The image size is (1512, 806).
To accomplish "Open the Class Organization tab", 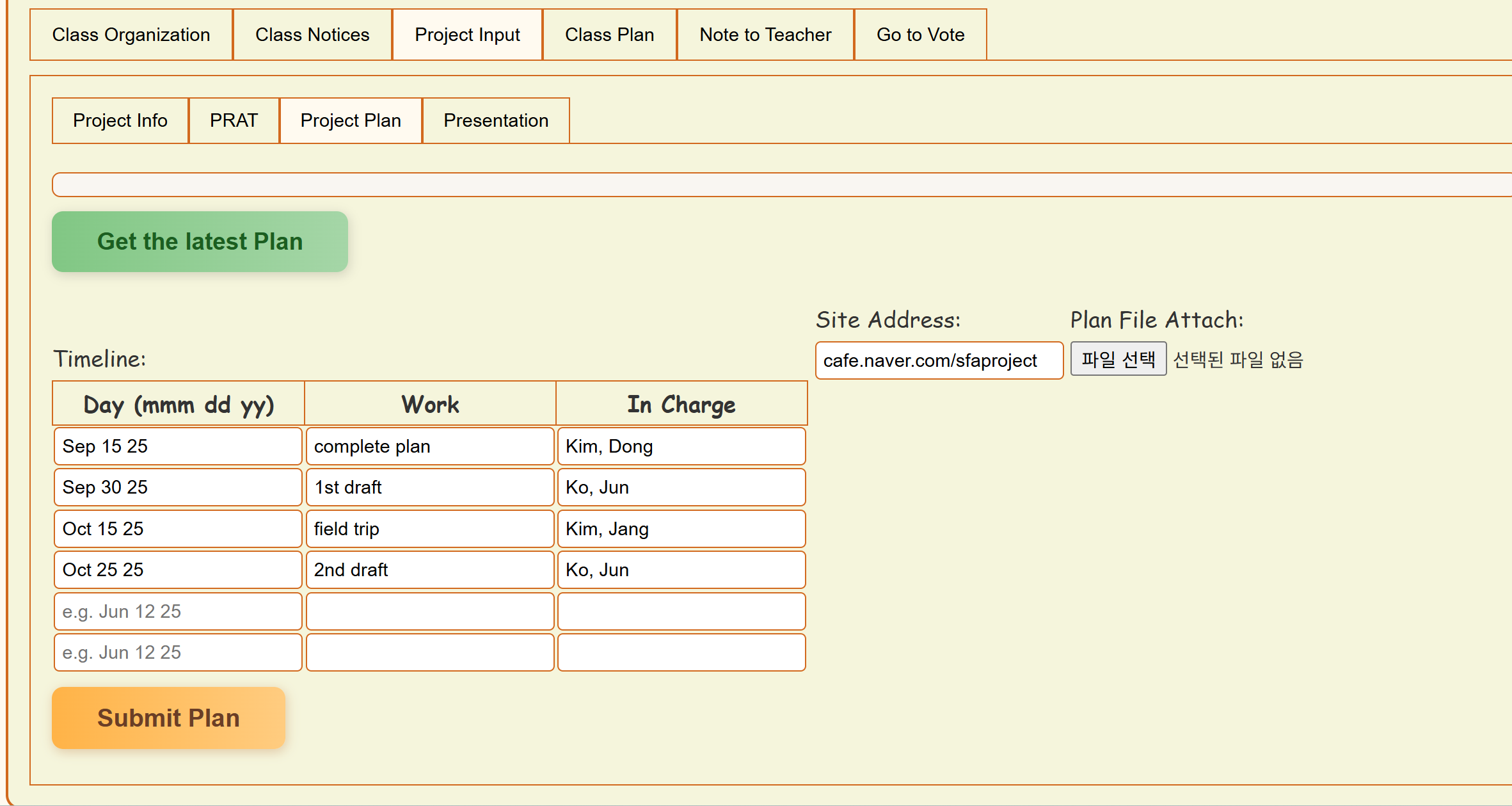I will point(131,35).
